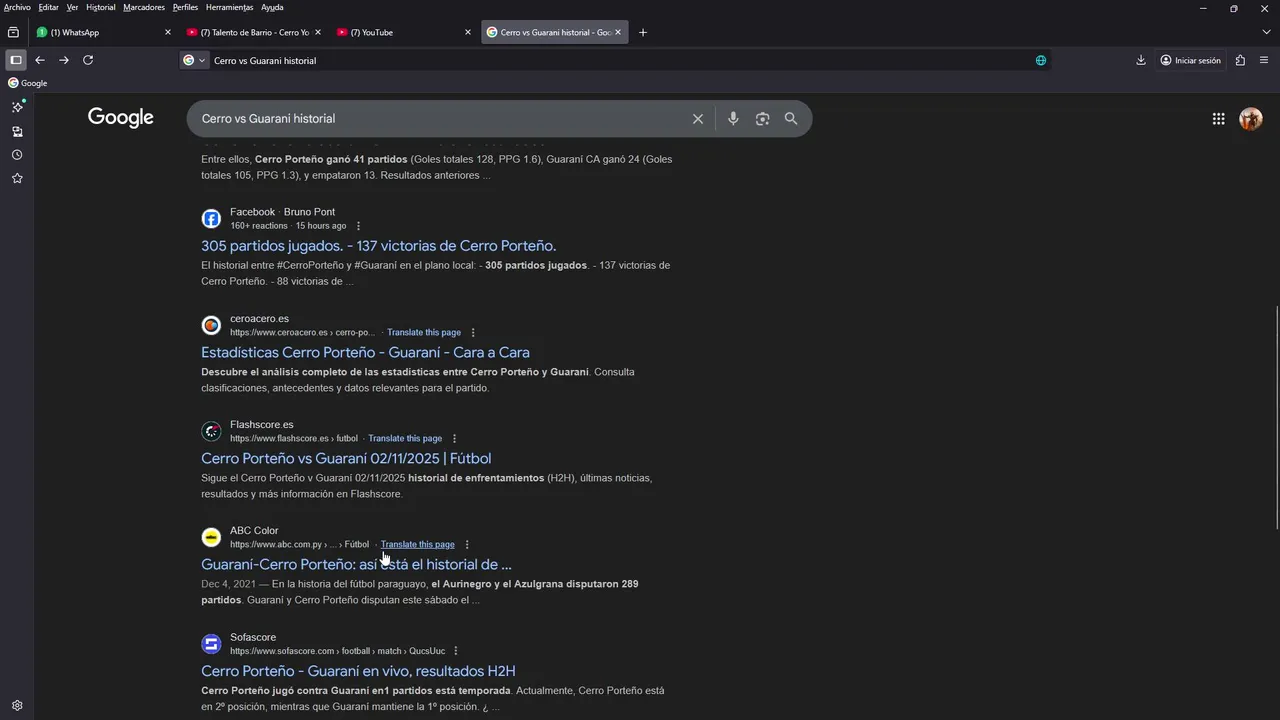Open the three-dot options for the ceroacero.es result
1280x720 pixels.
(x=473, y=332)
